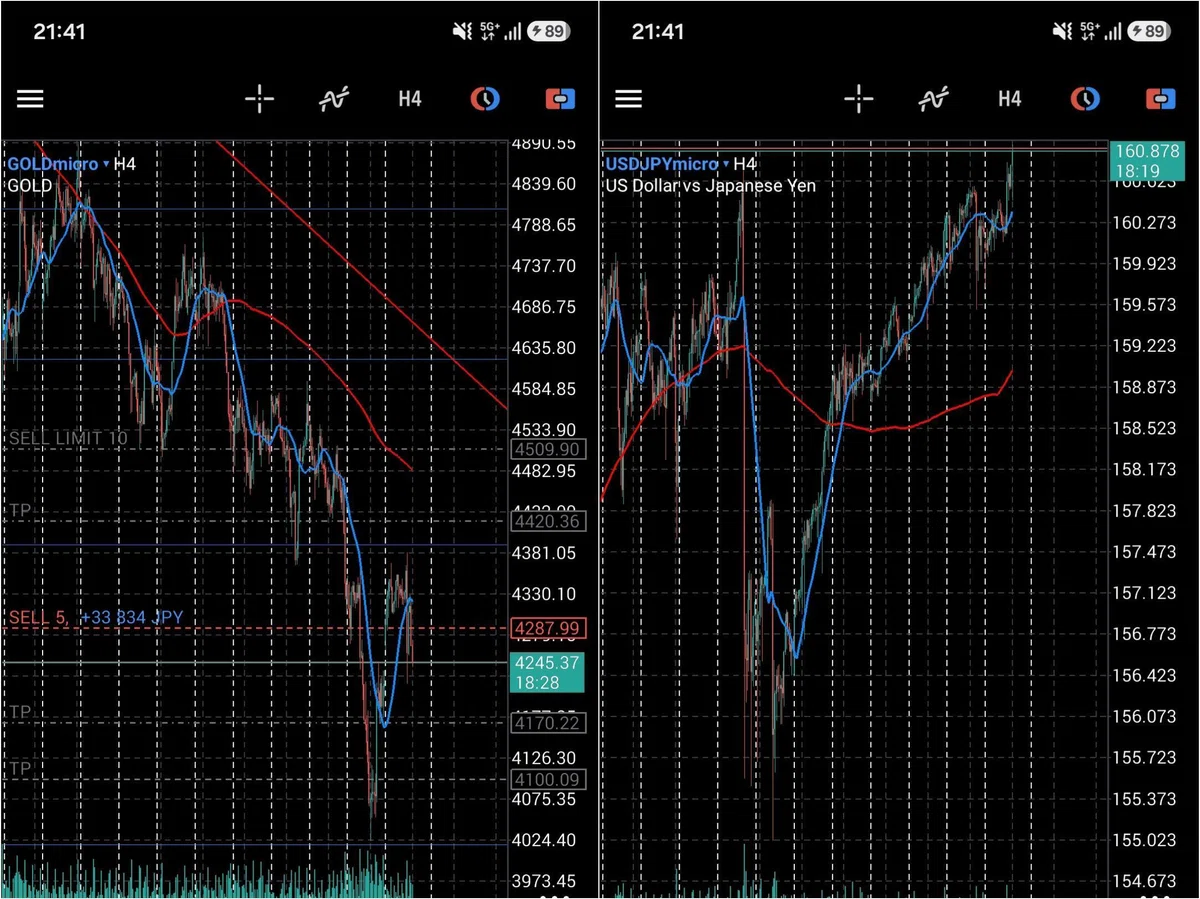Screen dimensions: 1200x899
Task: Open chart objects clock icon on USDJPY screen
Action: point(1085,99)
